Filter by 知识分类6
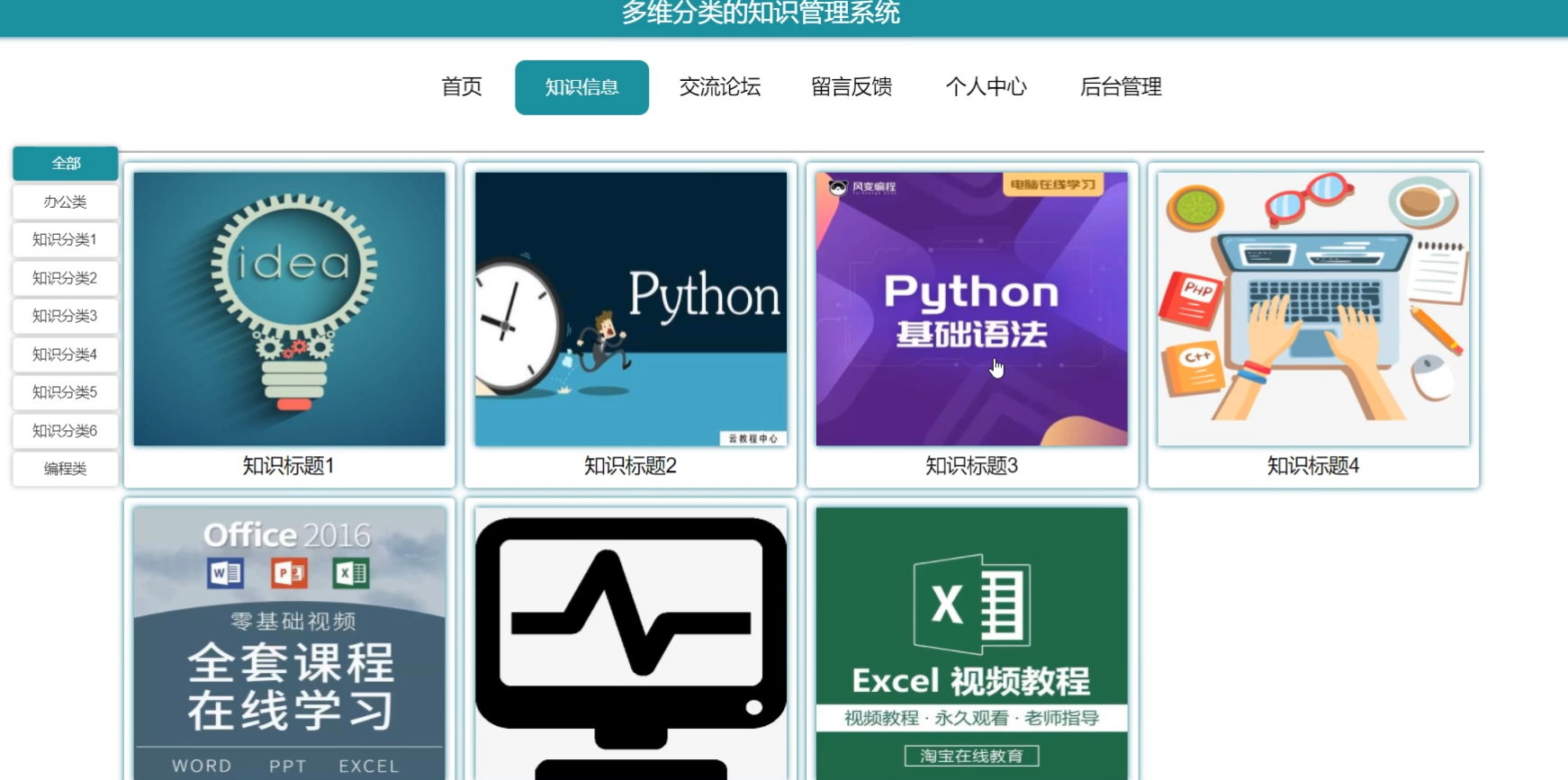This screenshot has width=1568, height=780. point(66,431)
